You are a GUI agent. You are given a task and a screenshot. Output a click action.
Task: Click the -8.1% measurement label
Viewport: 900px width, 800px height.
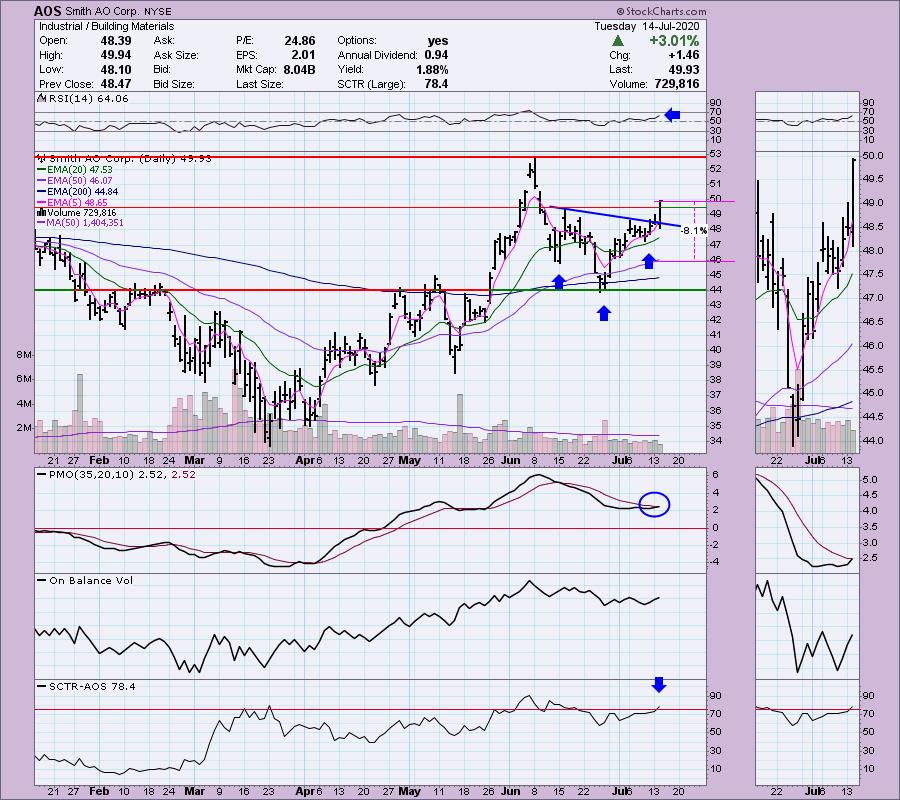click(693, 231)
